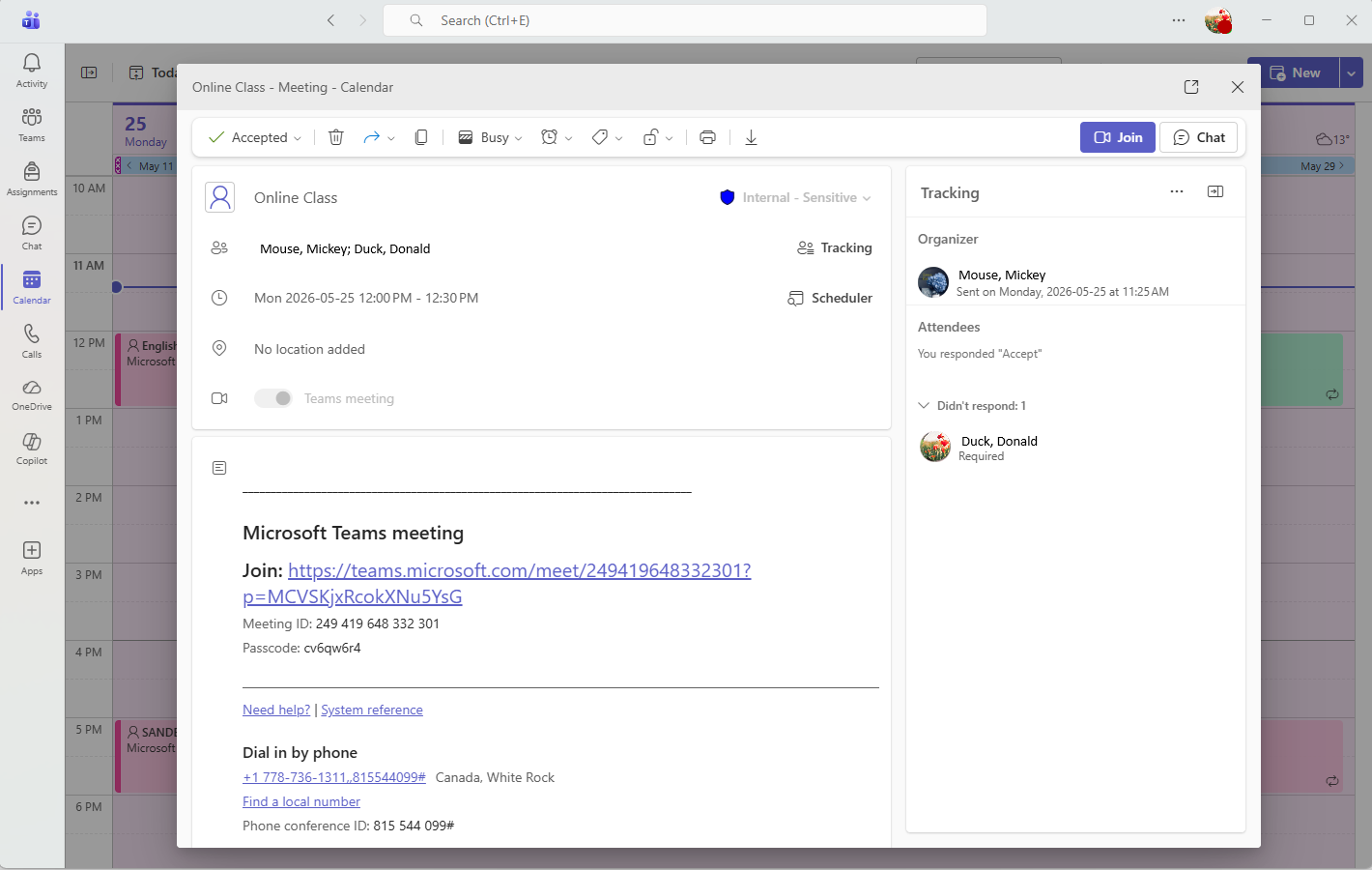Toggle the calendar navigation pane icon
Viewport: 1372px width, 870px height.
click(x=89, y=72)
